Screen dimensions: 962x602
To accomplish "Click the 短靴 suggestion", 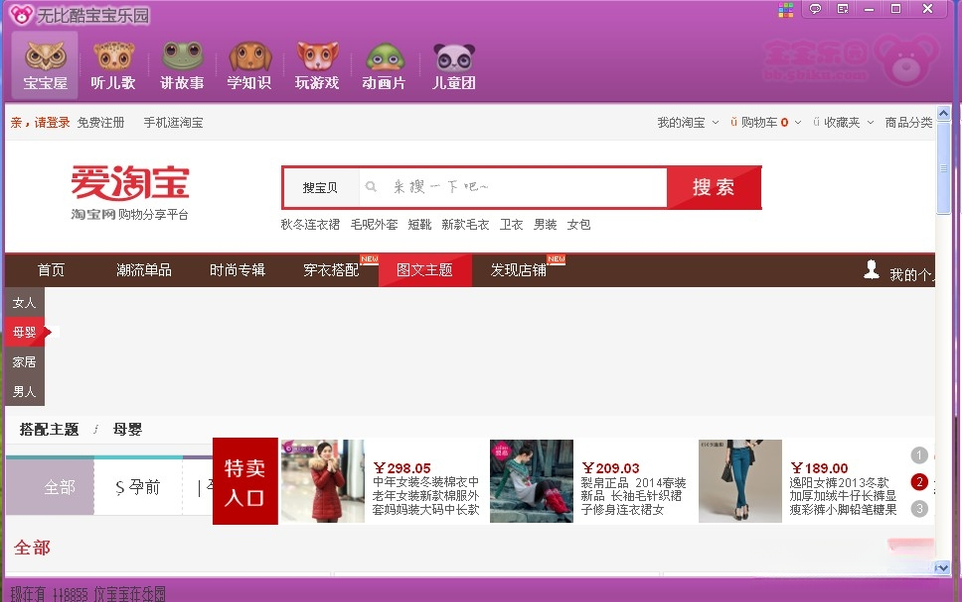I will coord(420,225).
